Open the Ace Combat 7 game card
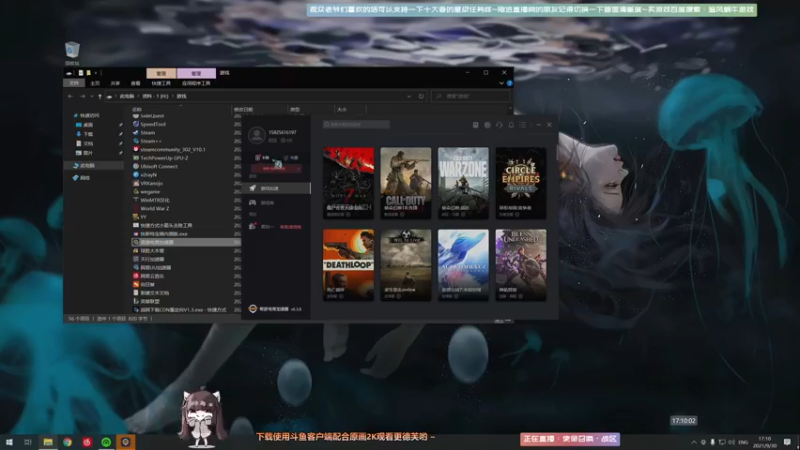Viewport: 800px width, 450px height. [463, 265]
